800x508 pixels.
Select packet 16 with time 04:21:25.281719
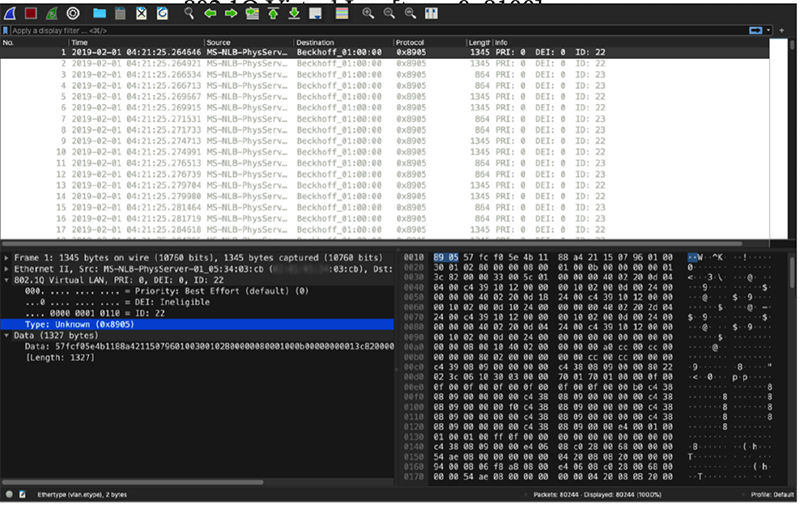pyautogui.click(x=385, y=219)
